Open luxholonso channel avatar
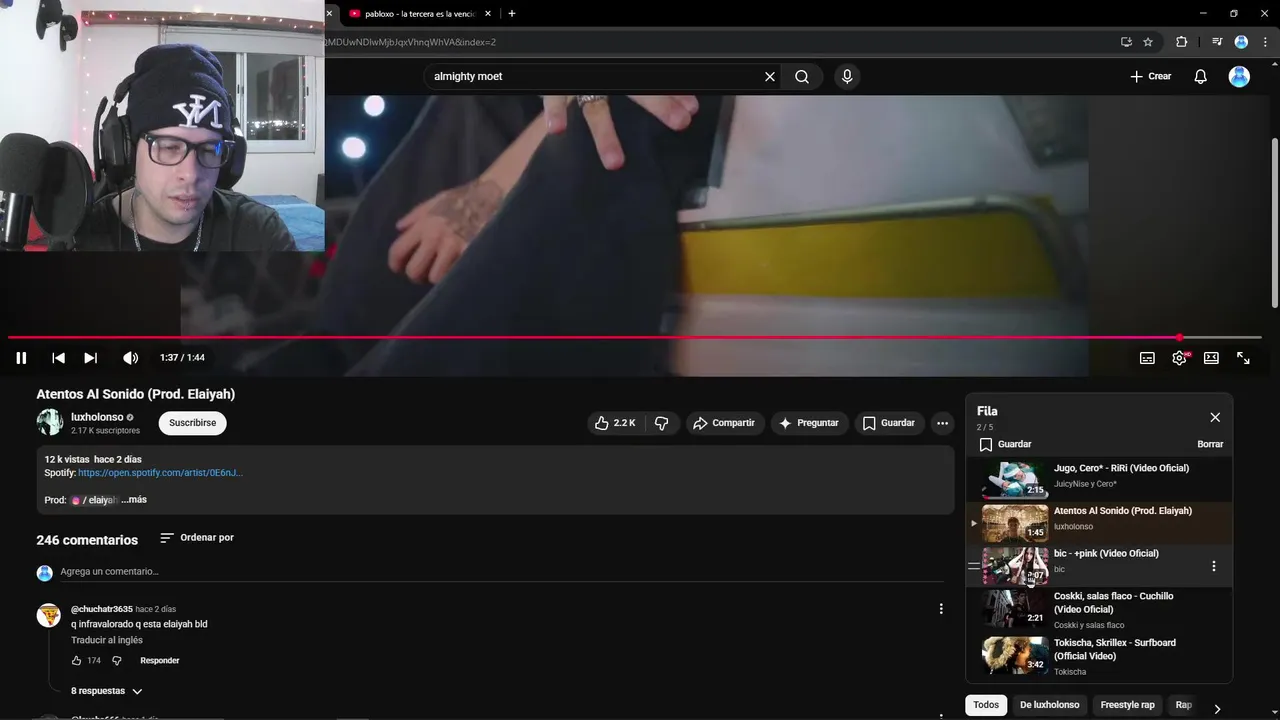Image resolution: width=1280 pixels, height=720 pixels. pos(50,422)
